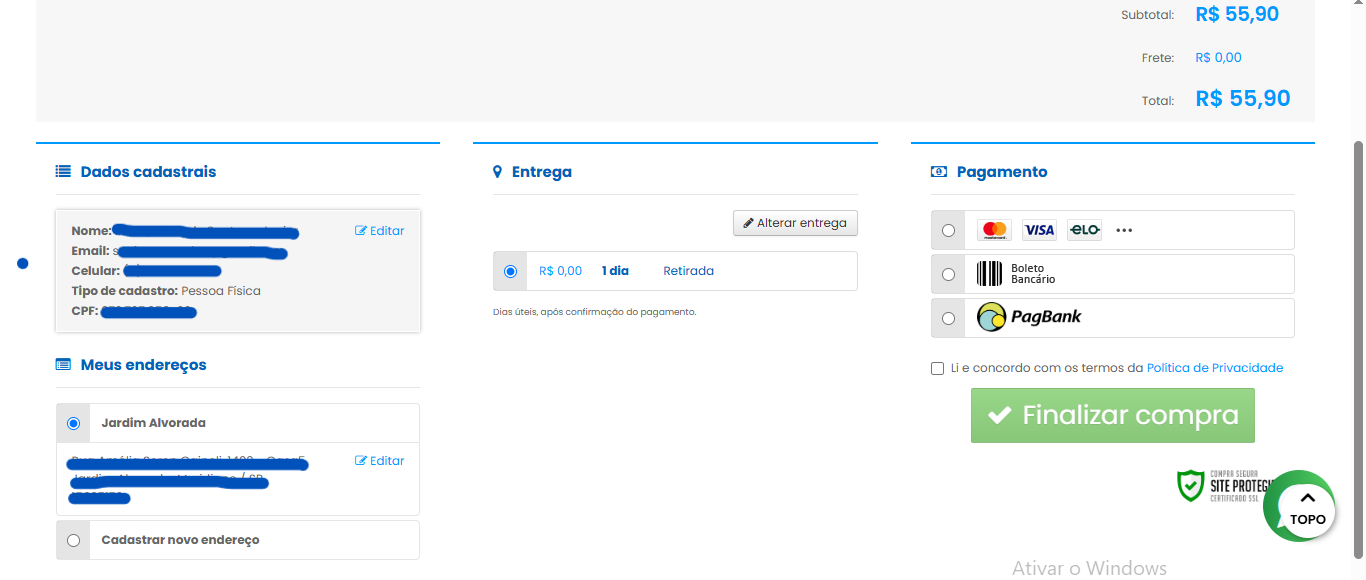Click the TOPO back-to-top button
This screenshot has width=1366, height=580.
(x=1307, y=511)
